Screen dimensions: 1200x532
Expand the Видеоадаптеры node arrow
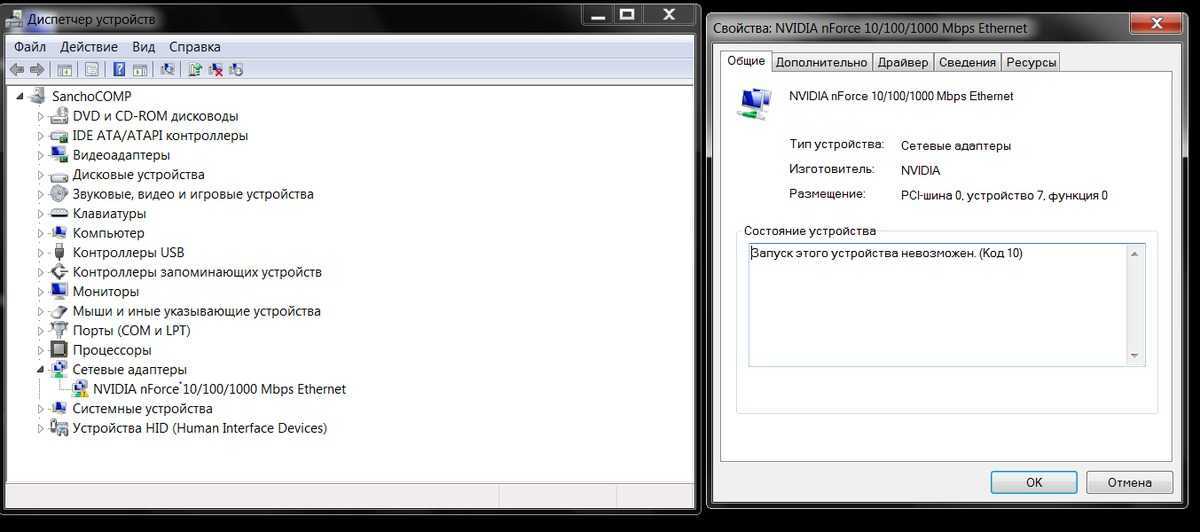click(41, 154)
